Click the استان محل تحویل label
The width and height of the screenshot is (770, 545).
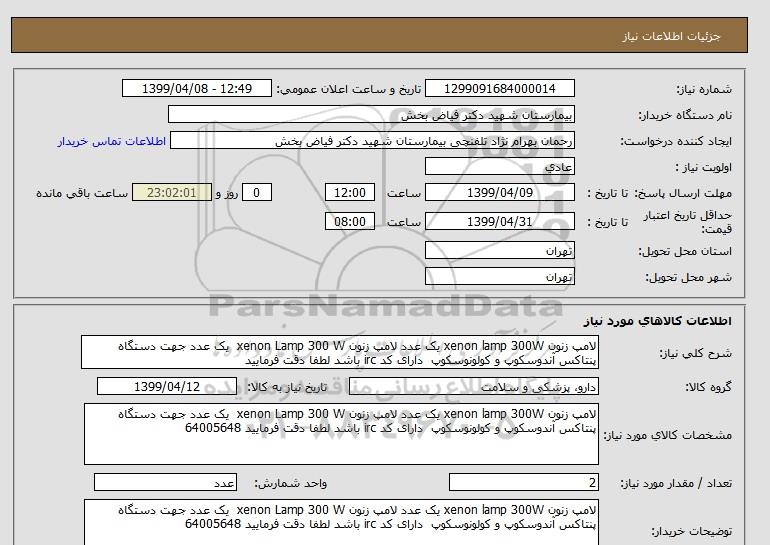685,251
